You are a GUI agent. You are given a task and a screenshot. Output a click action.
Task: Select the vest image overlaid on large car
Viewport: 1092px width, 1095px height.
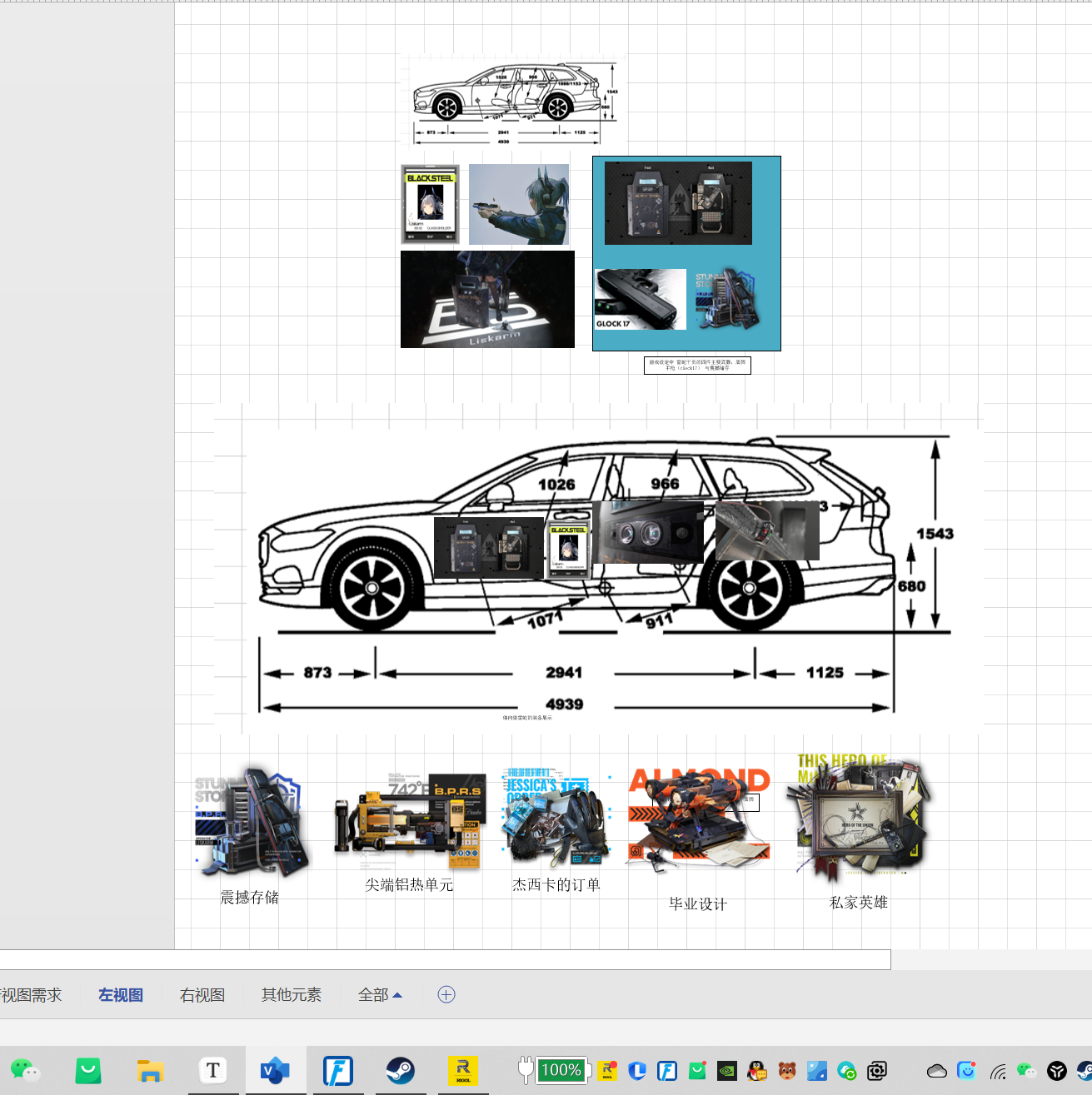pos(489,548)
